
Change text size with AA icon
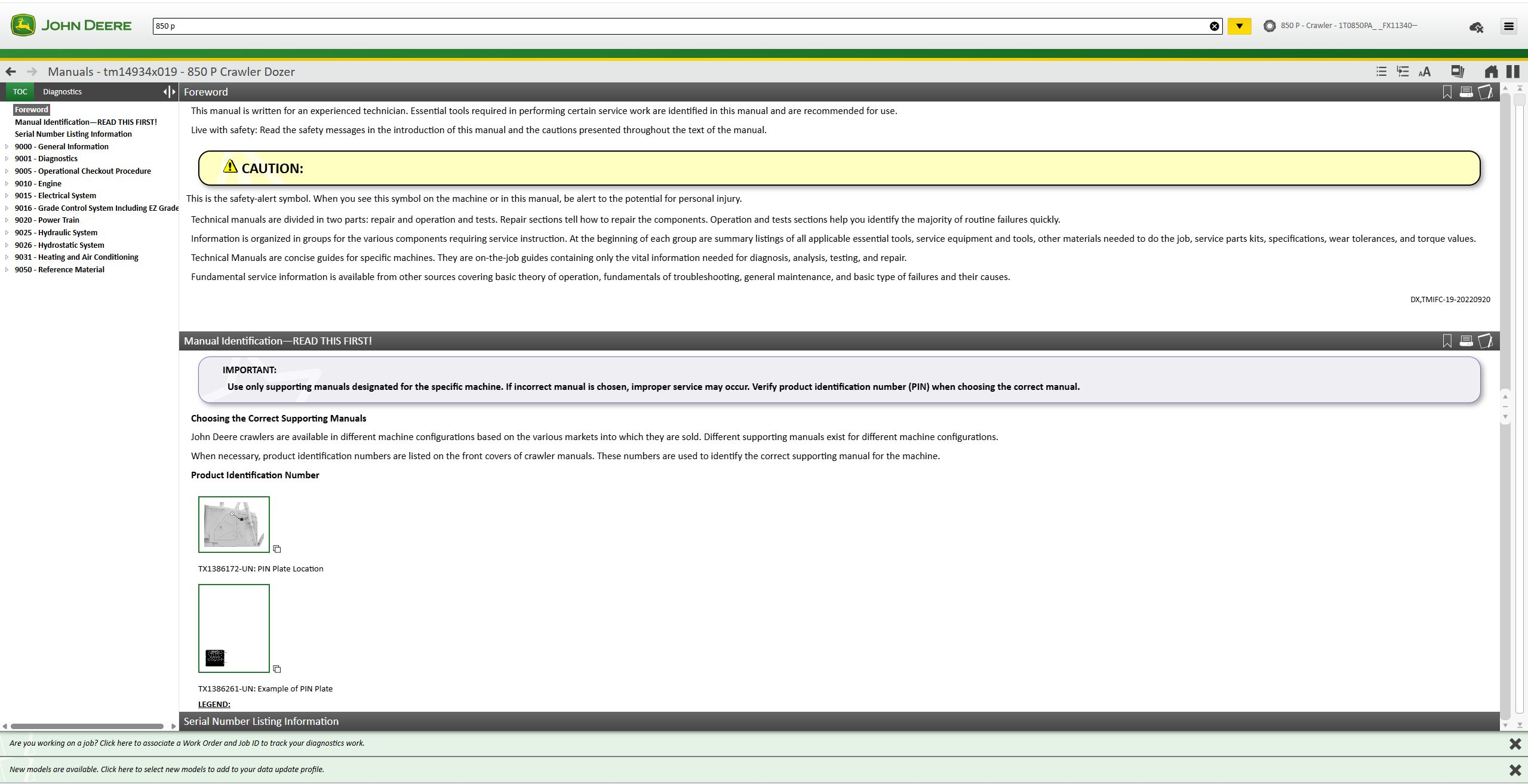(1425, 72)
